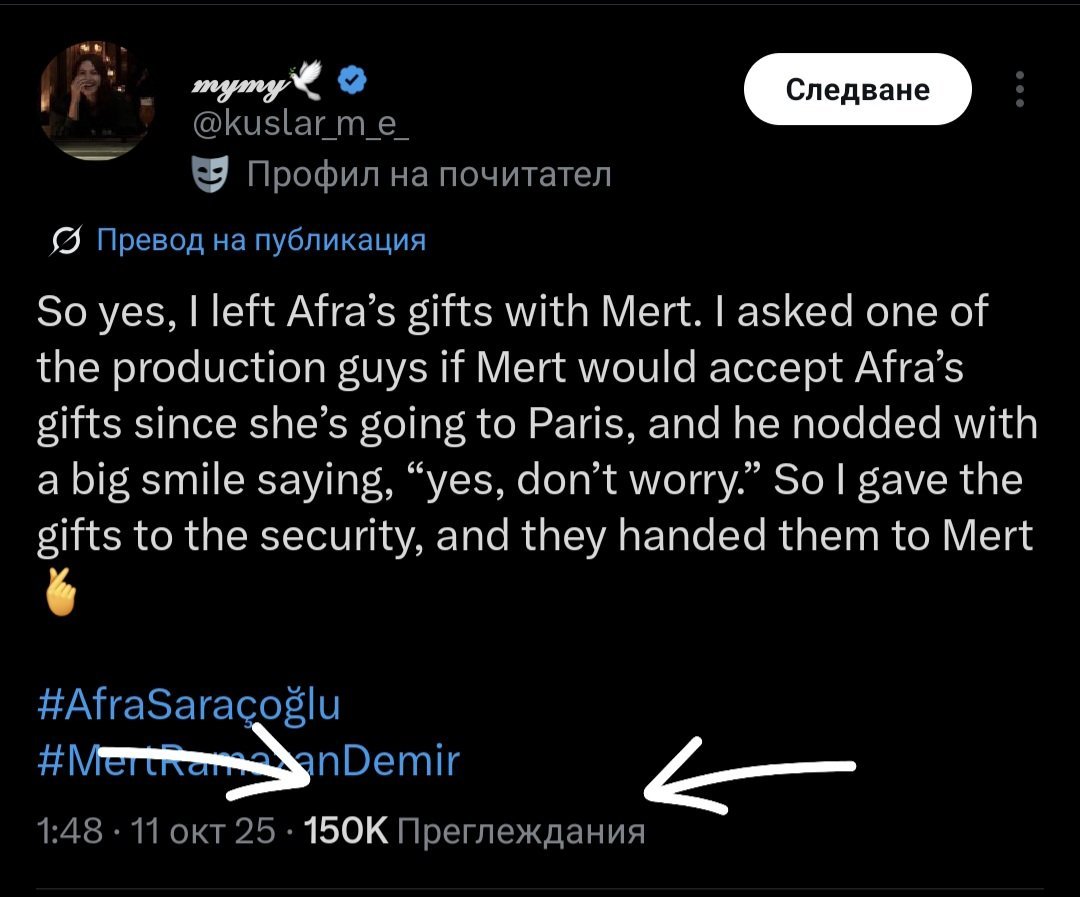This screenshot has height=897, width=1080.
Task: Click the 1:48 post timestamp
Action: click(x=61, y=831)
